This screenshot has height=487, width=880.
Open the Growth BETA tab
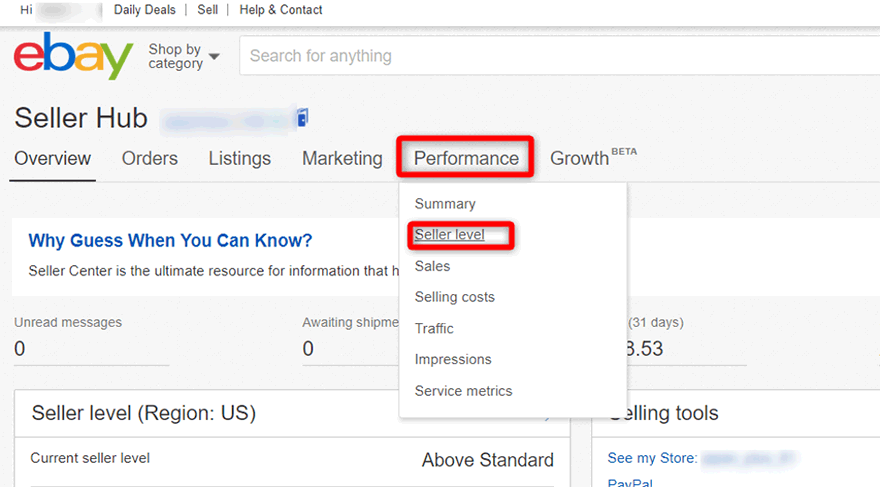point(593,158)
